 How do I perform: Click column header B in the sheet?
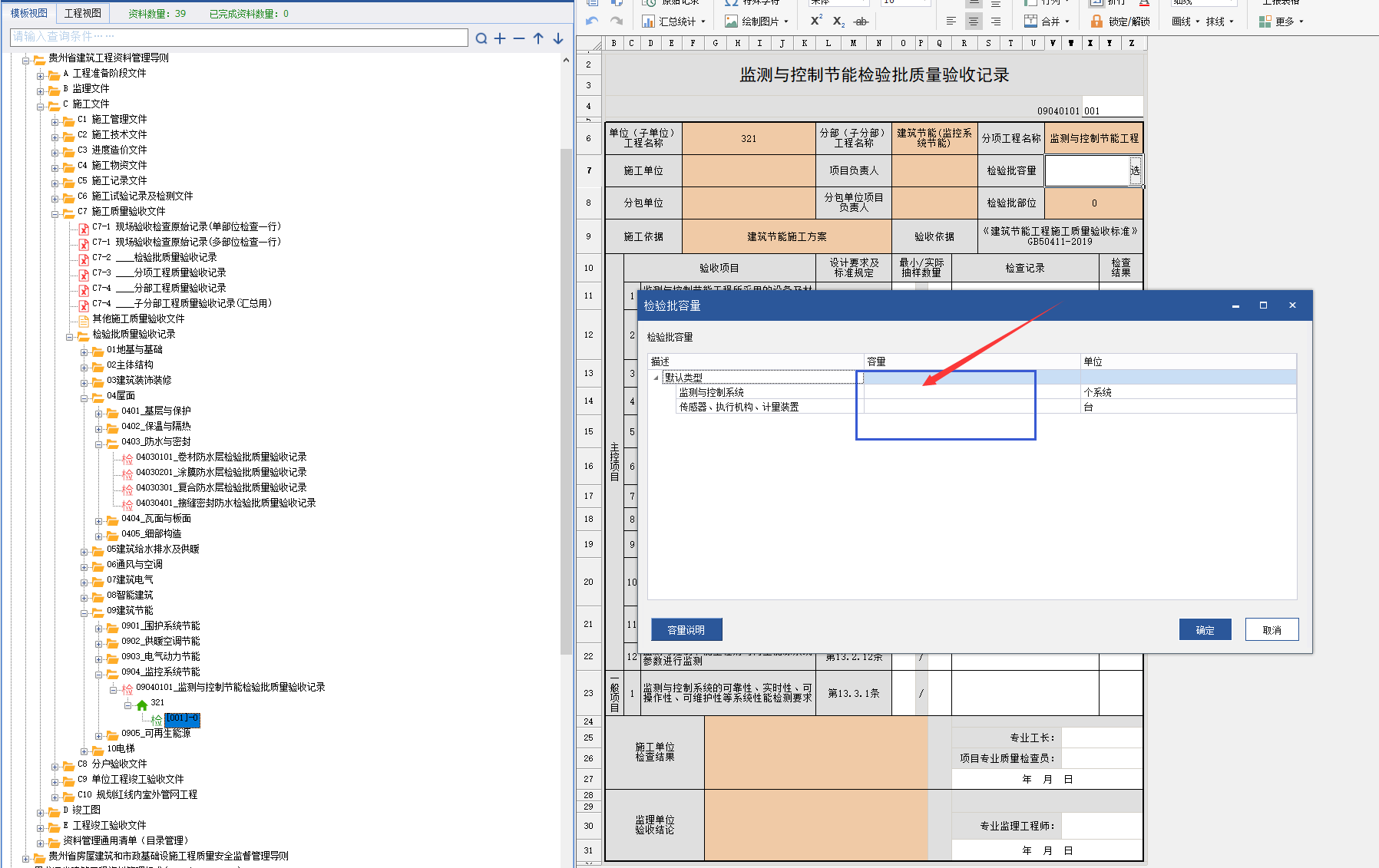point(613,43)
